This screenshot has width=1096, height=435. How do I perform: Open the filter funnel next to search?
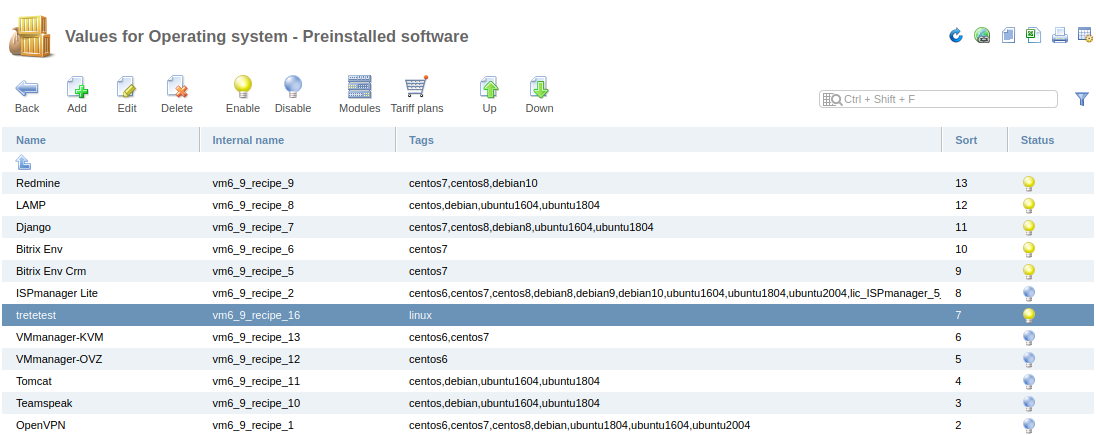click(x=1082, y=99)
